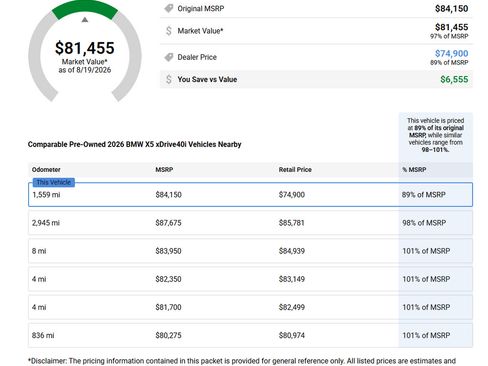
Task: Click the $74,900 dealer price link
Action: point(451,53)
